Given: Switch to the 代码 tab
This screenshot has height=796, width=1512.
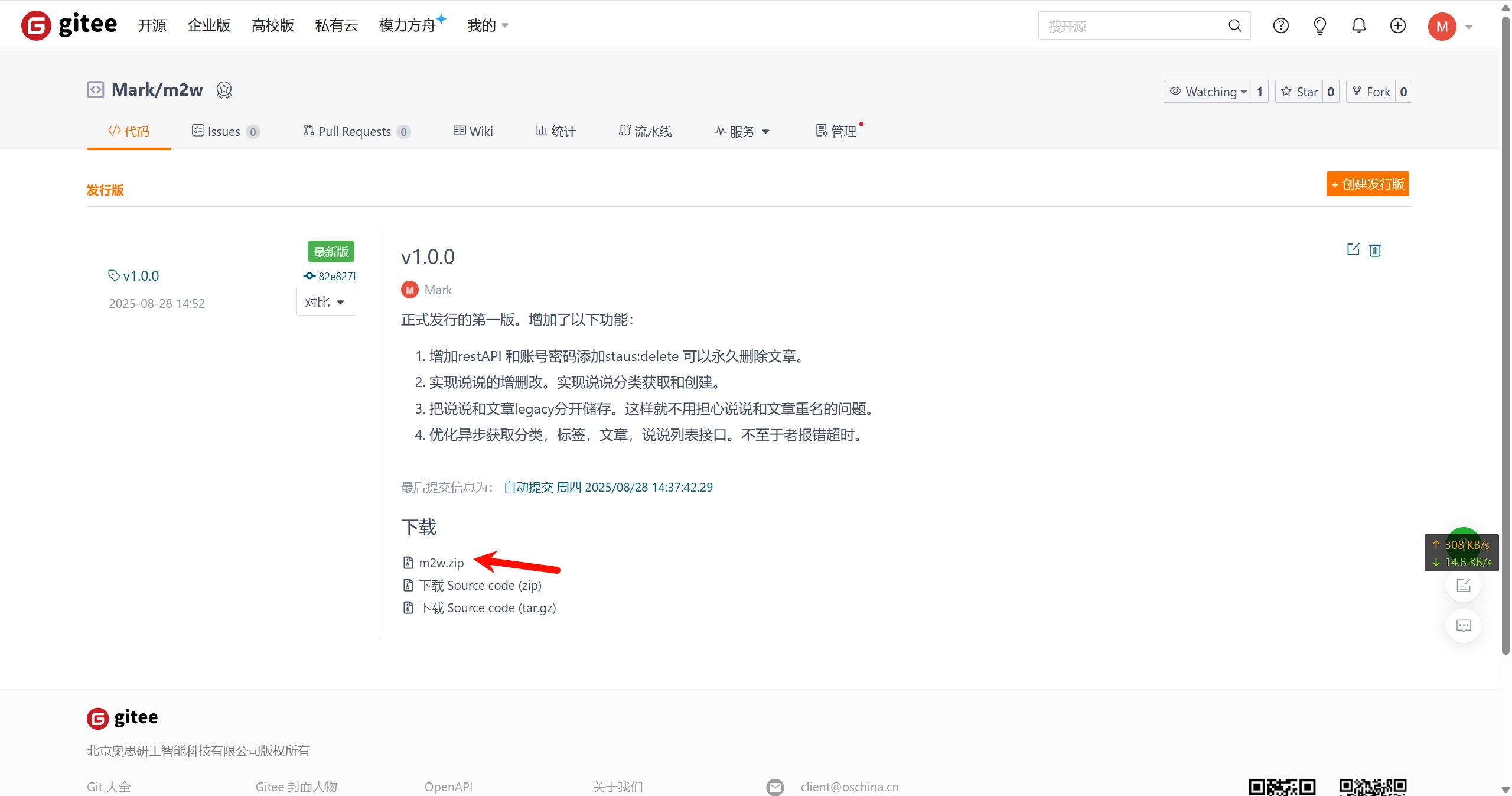Looking at the screenshot, I should tap(129, 131).
